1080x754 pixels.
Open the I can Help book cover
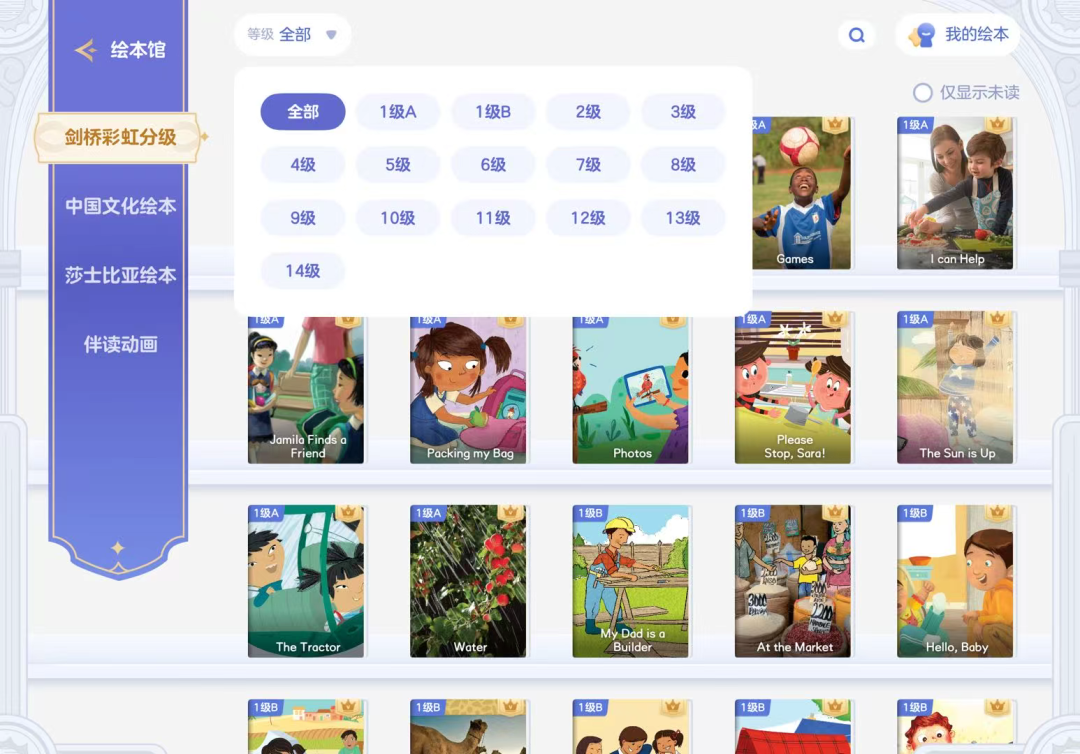click(x=955, y=193)
